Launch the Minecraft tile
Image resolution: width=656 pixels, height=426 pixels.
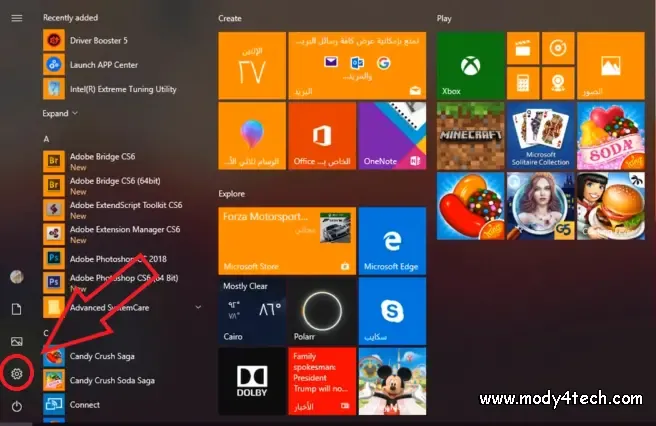[471, 136]
